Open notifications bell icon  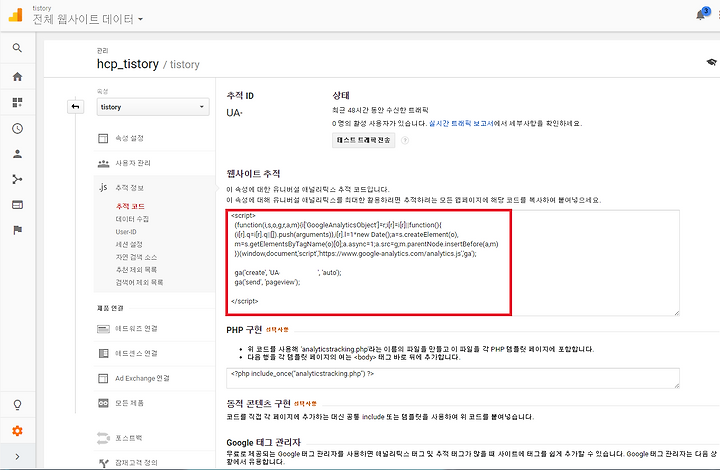[x=701, y=15]
